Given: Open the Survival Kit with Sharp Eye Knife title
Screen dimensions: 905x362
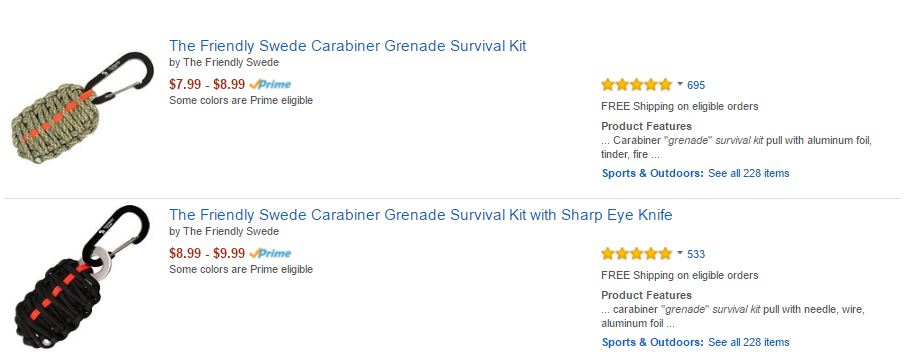Looking at the screenshot, I should pos(421,215).
